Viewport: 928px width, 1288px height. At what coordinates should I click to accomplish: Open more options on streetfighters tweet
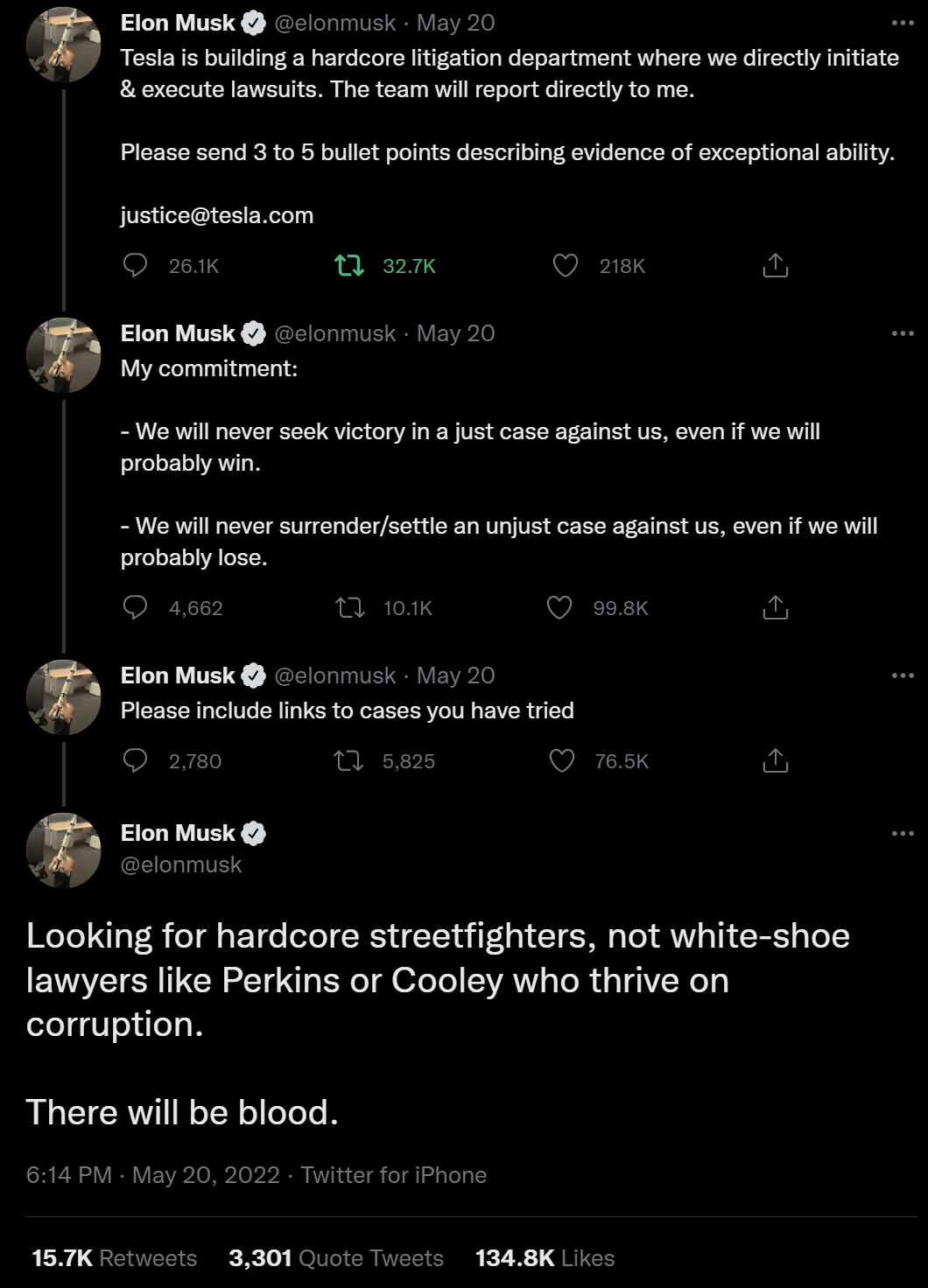903,833
